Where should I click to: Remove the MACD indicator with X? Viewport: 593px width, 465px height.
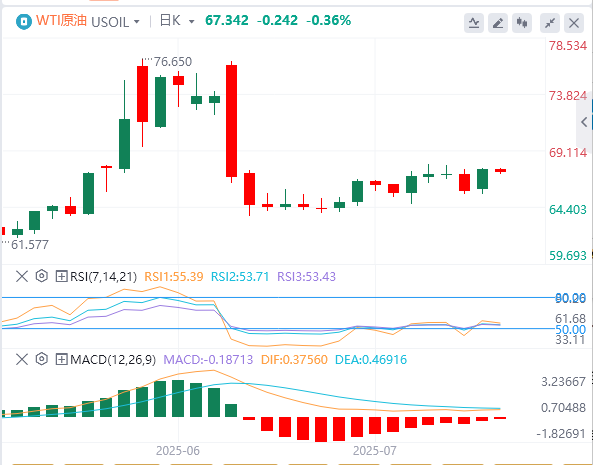(x=22, y=359)
